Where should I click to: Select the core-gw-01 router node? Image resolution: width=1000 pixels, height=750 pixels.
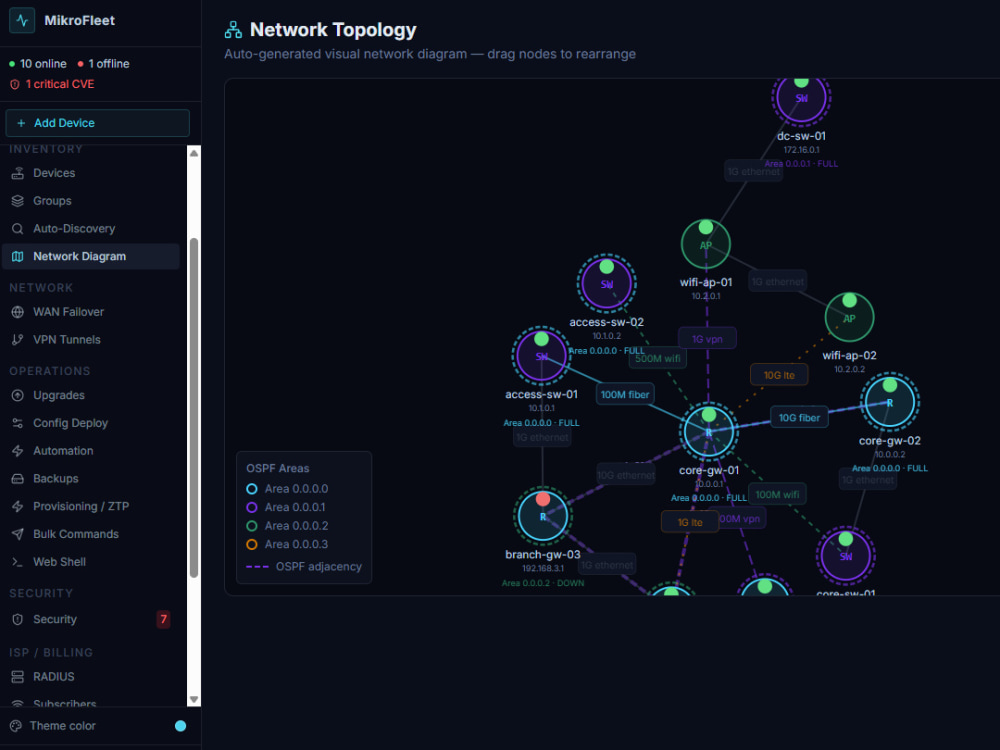[709, 432]
